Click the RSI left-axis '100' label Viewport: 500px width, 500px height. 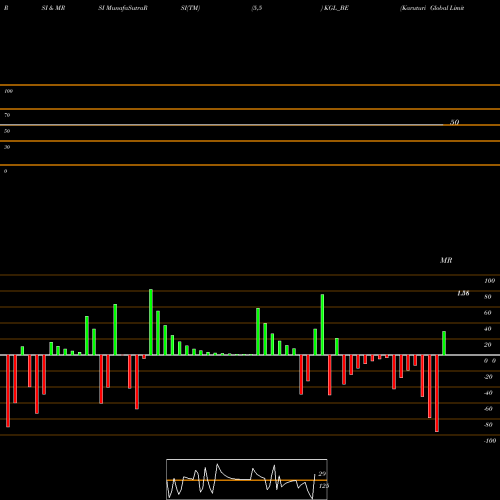(8, 91)
